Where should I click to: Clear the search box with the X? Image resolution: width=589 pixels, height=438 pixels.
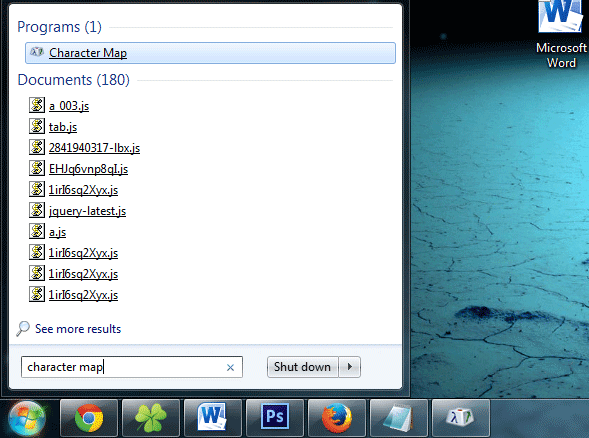coord(230,367)
